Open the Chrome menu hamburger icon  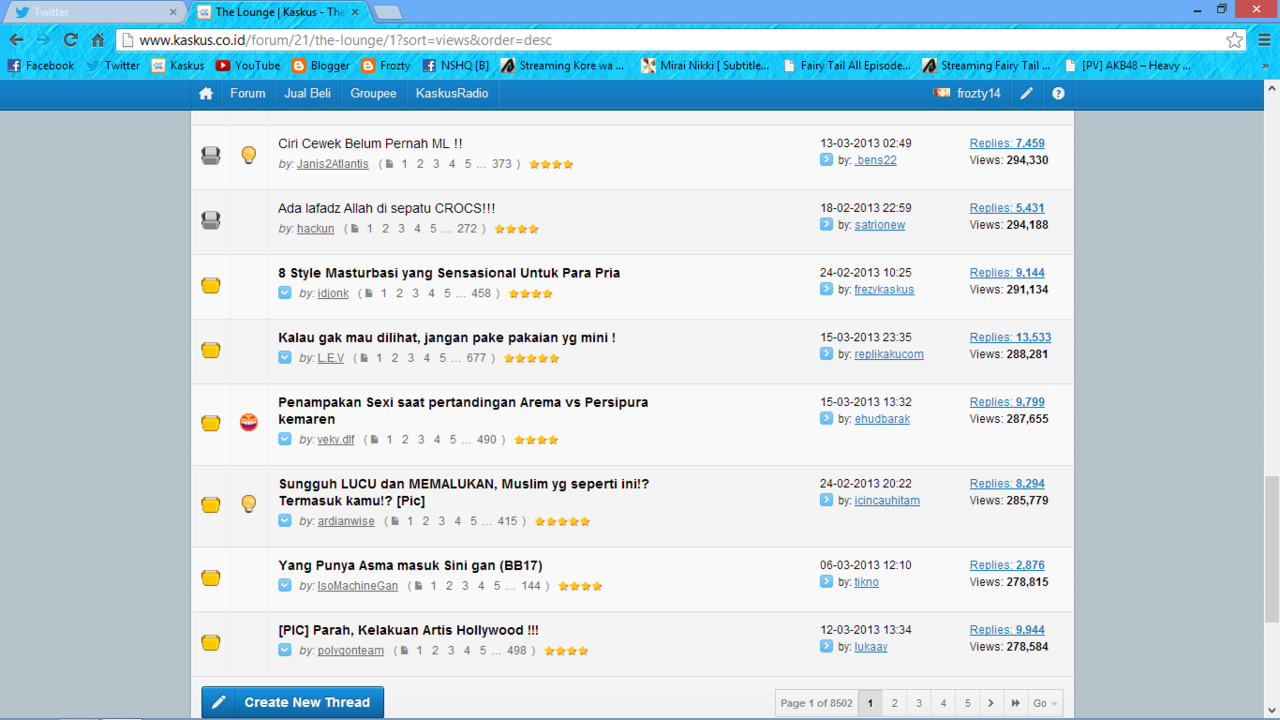coord(1265,40)
